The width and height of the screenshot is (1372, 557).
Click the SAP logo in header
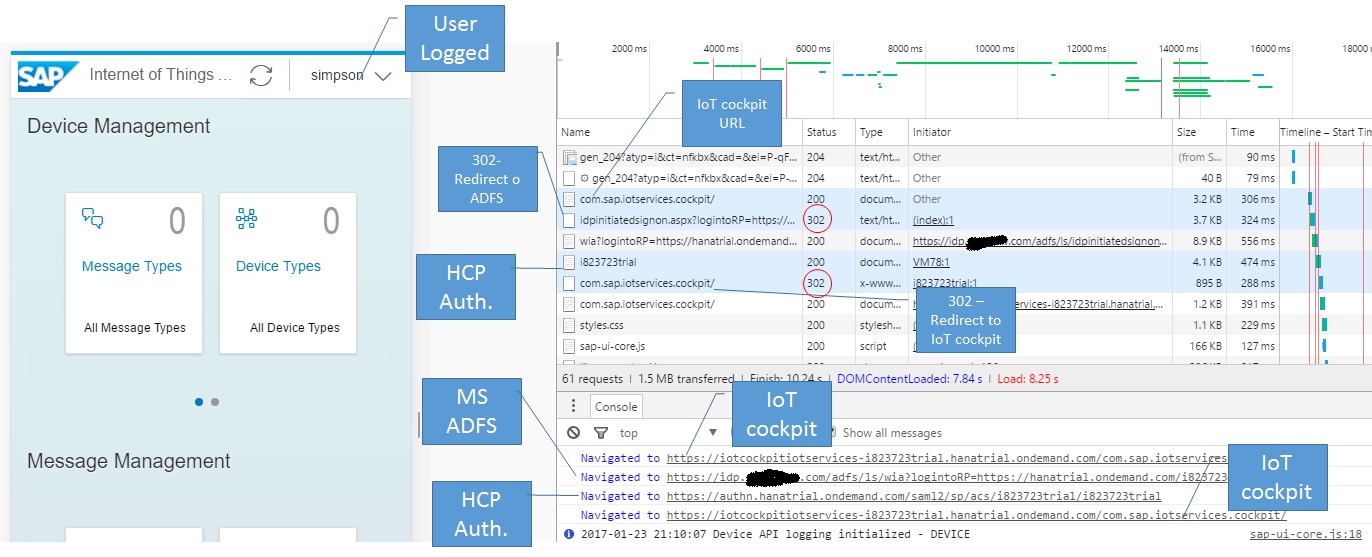[47, 75]
